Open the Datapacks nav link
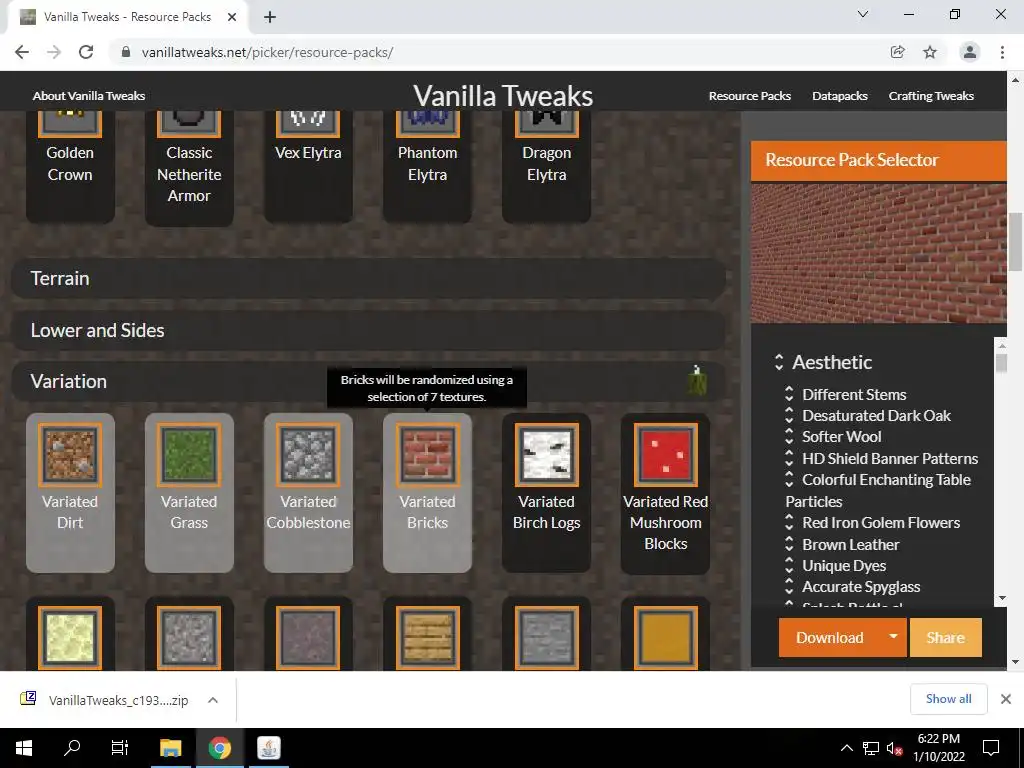1024x768 pixels. pyautogui.click(x=840, y=96)
